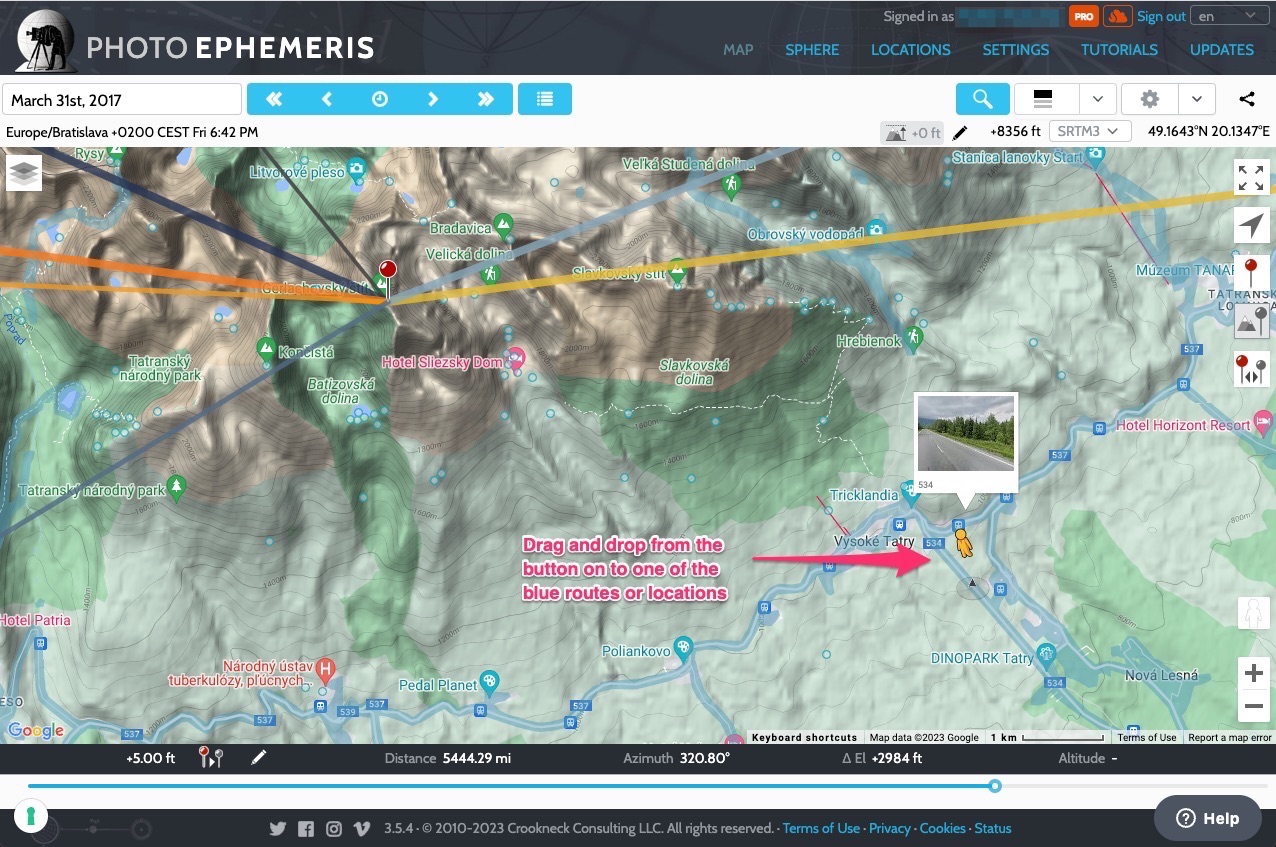The height and width of the screenshot is (847, 1276).
Task: Enter fullscreen map view
Action: coord(1251,178)
